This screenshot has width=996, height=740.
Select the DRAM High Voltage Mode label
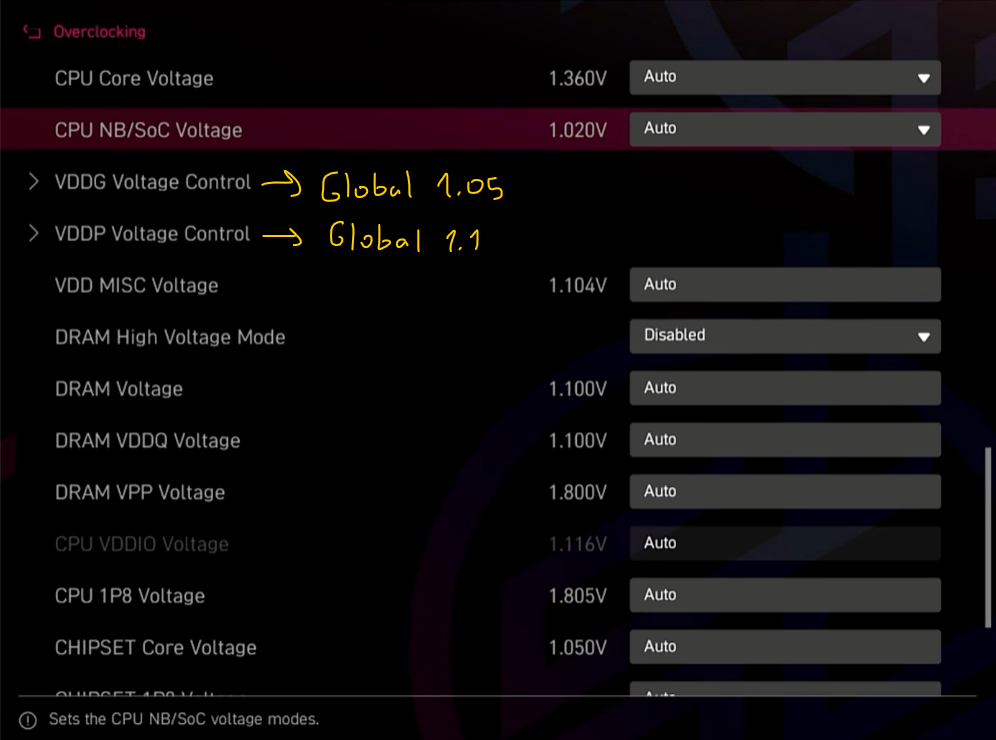coord(170,337)
